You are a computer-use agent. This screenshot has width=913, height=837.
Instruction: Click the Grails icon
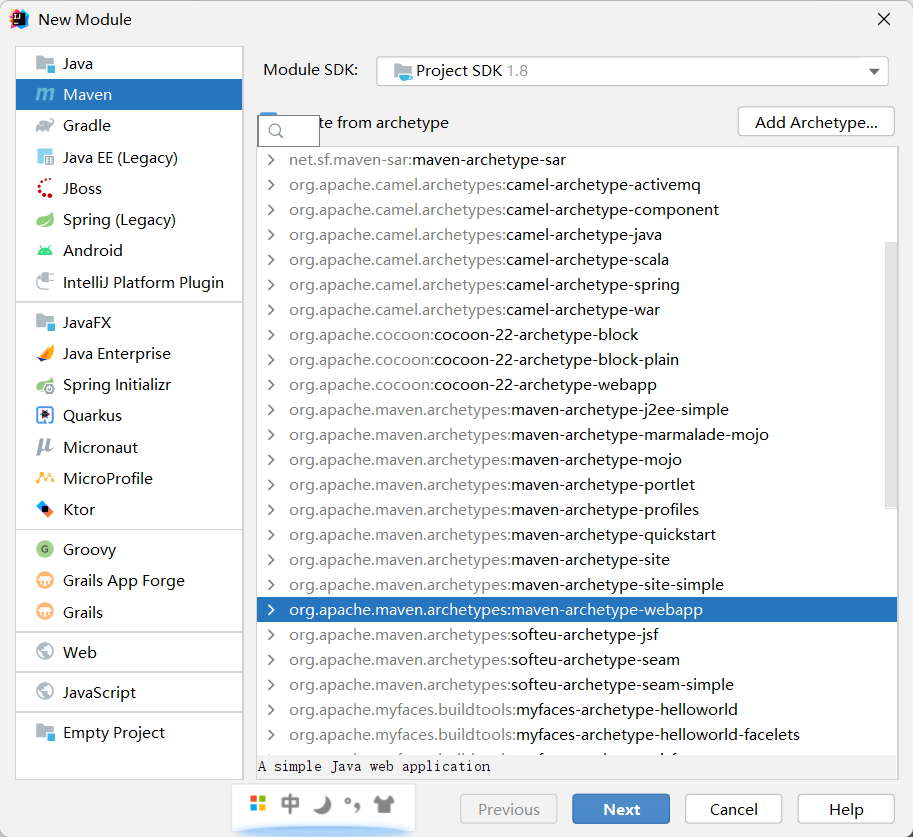(45, 612)
